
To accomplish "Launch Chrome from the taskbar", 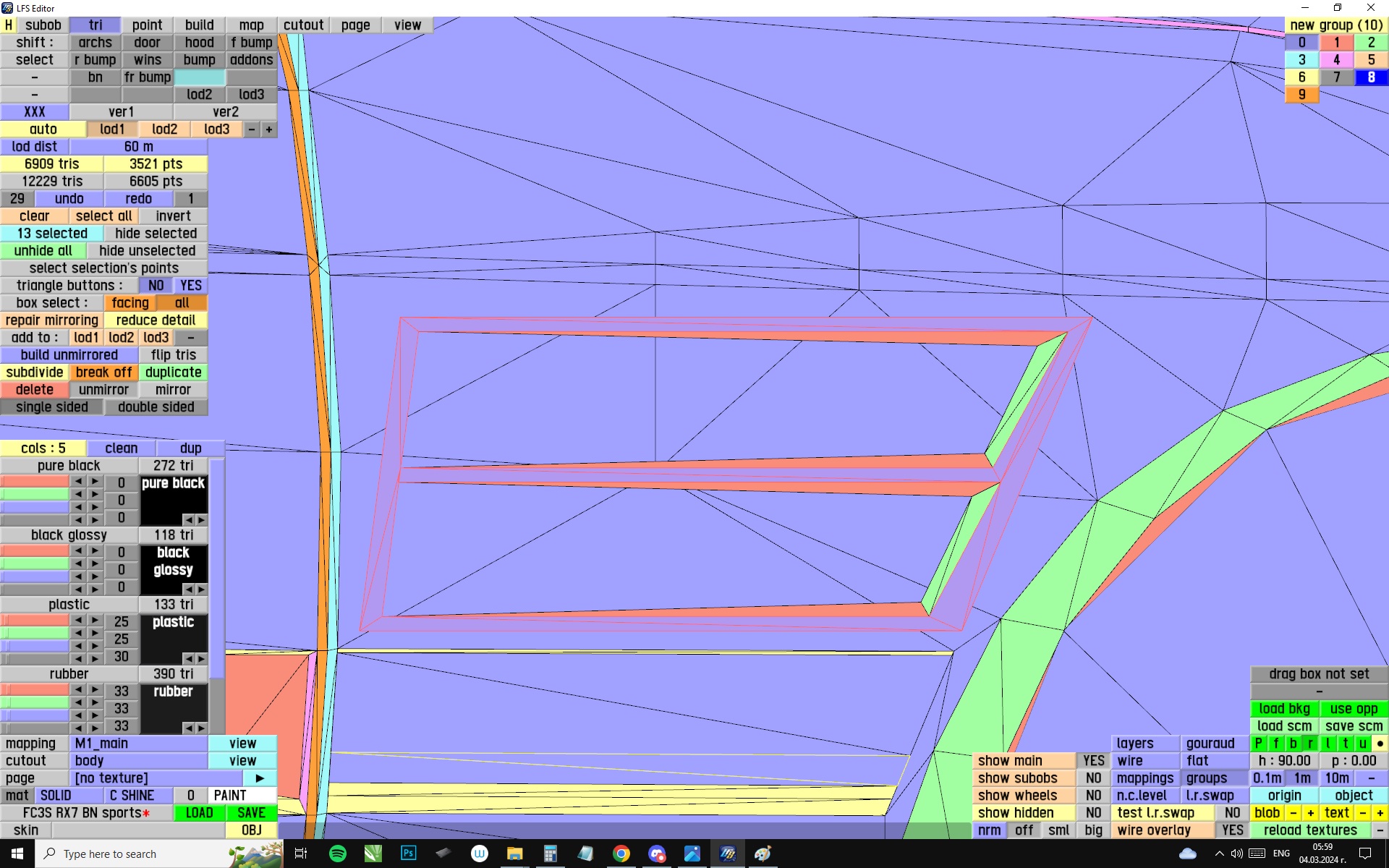I will 621,854.
